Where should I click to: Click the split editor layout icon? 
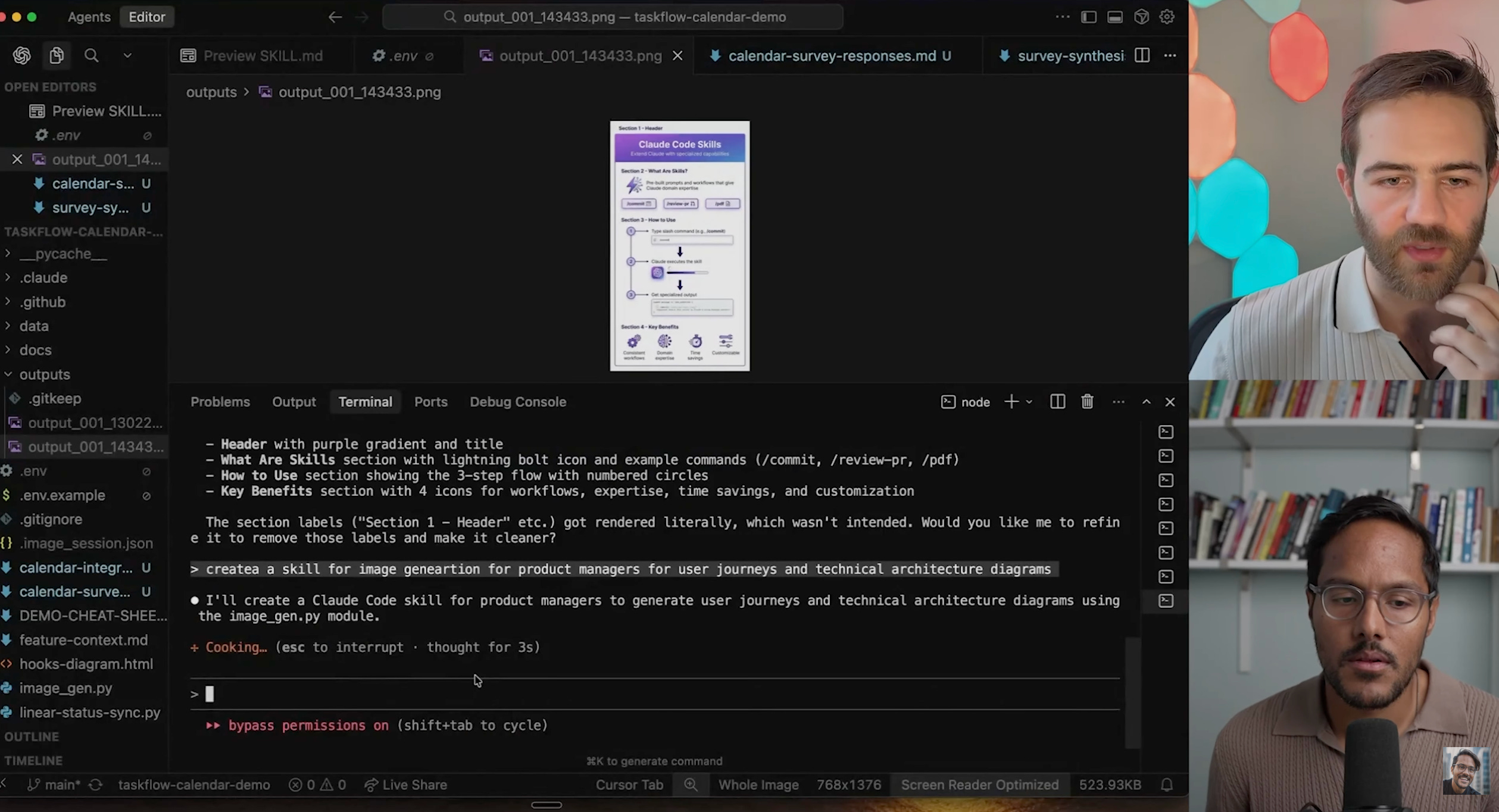click(1142, 55)
